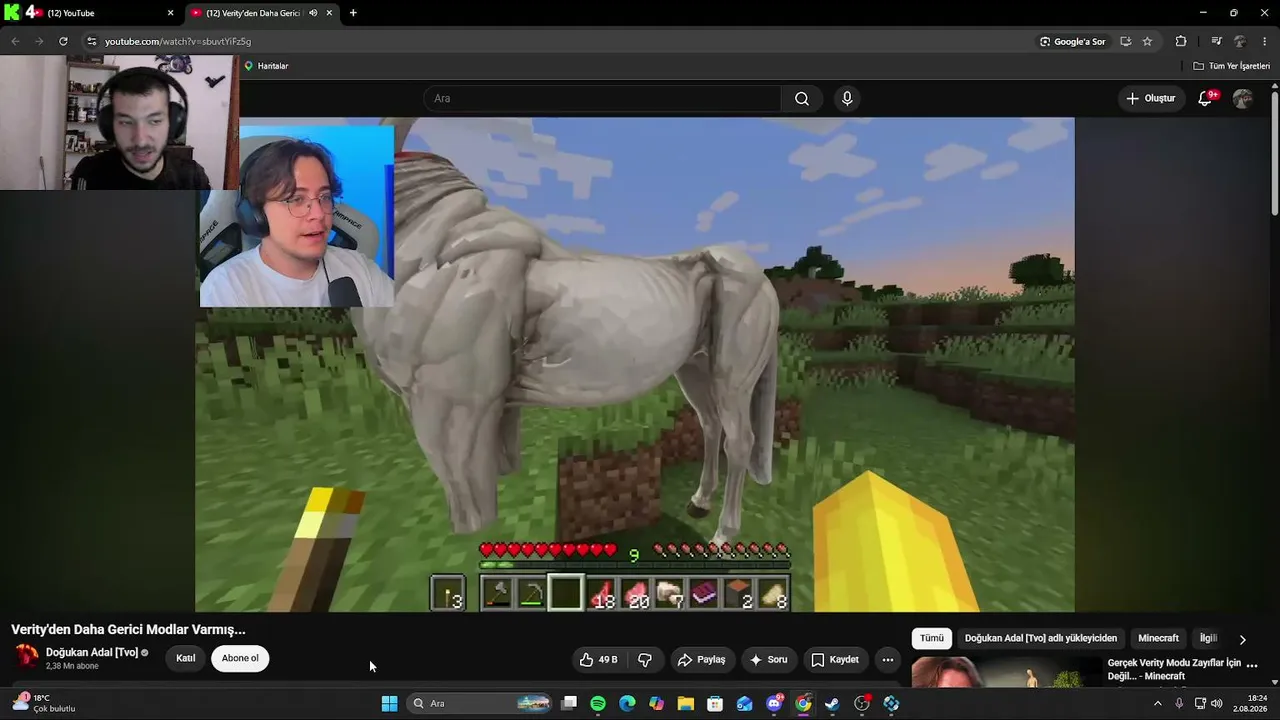Click the browser address bar URL
This screenshot has width=1280, height=720.
(x=178, y=42)
